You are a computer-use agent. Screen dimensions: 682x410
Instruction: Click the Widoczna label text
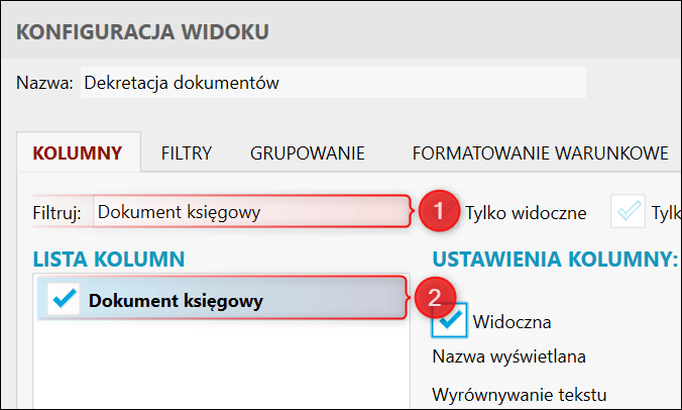coord(512,322)
